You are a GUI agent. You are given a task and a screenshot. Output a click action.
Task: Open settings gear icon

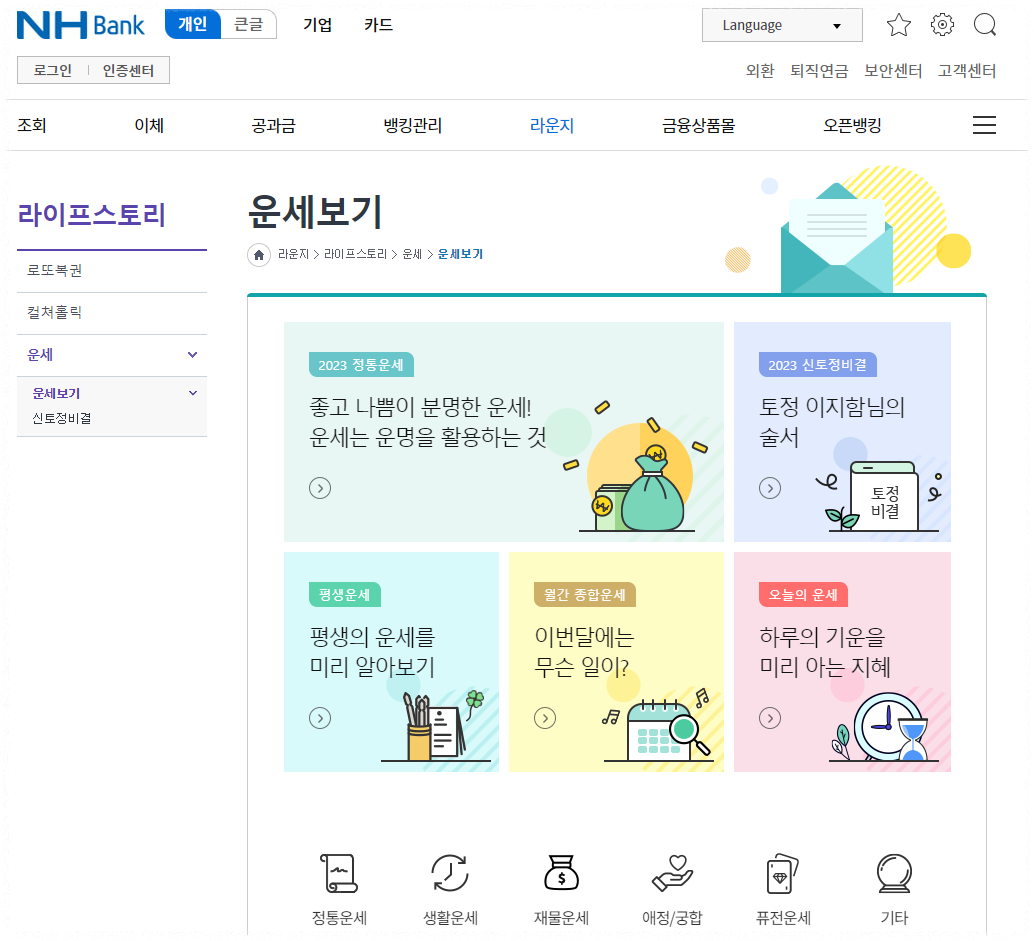click(x=942, y=25)
